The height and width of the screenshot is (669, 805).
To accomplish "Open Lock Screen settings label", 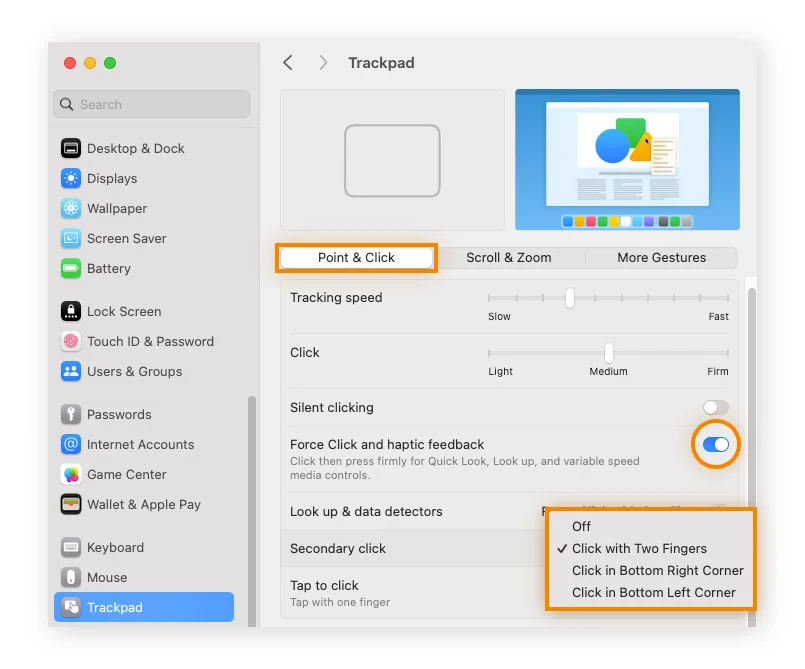I will point(124,311).
